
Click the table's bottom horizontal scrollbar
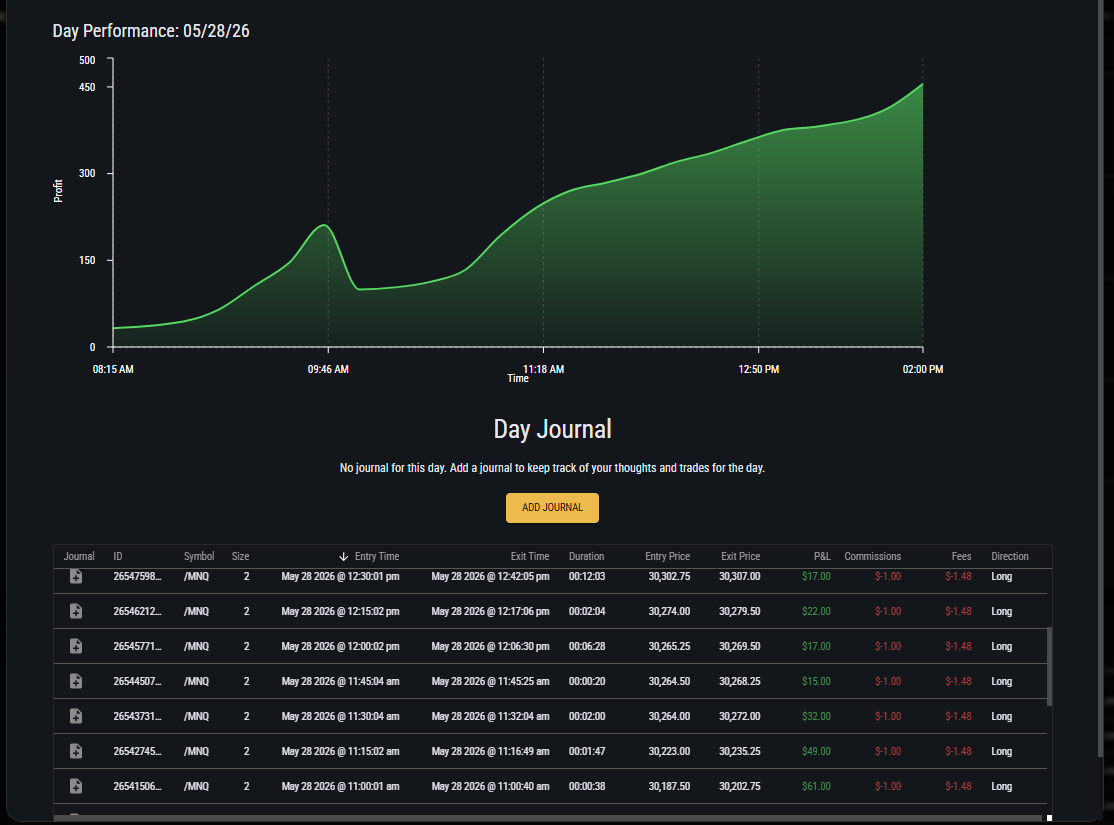click(x=550, y=818)
